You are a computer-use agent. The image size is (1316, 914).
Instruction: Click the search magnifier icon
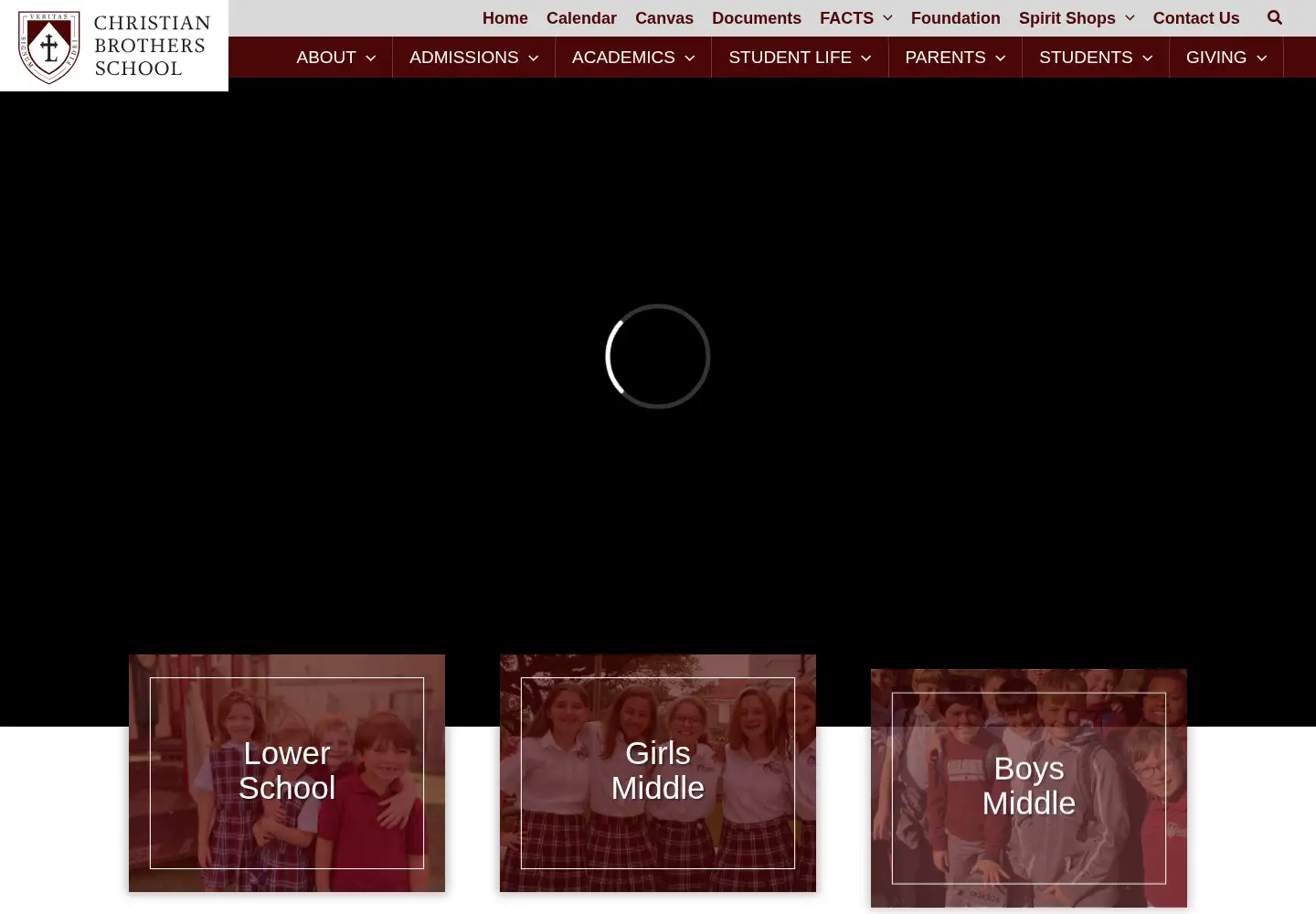(x=1275, y=17)
